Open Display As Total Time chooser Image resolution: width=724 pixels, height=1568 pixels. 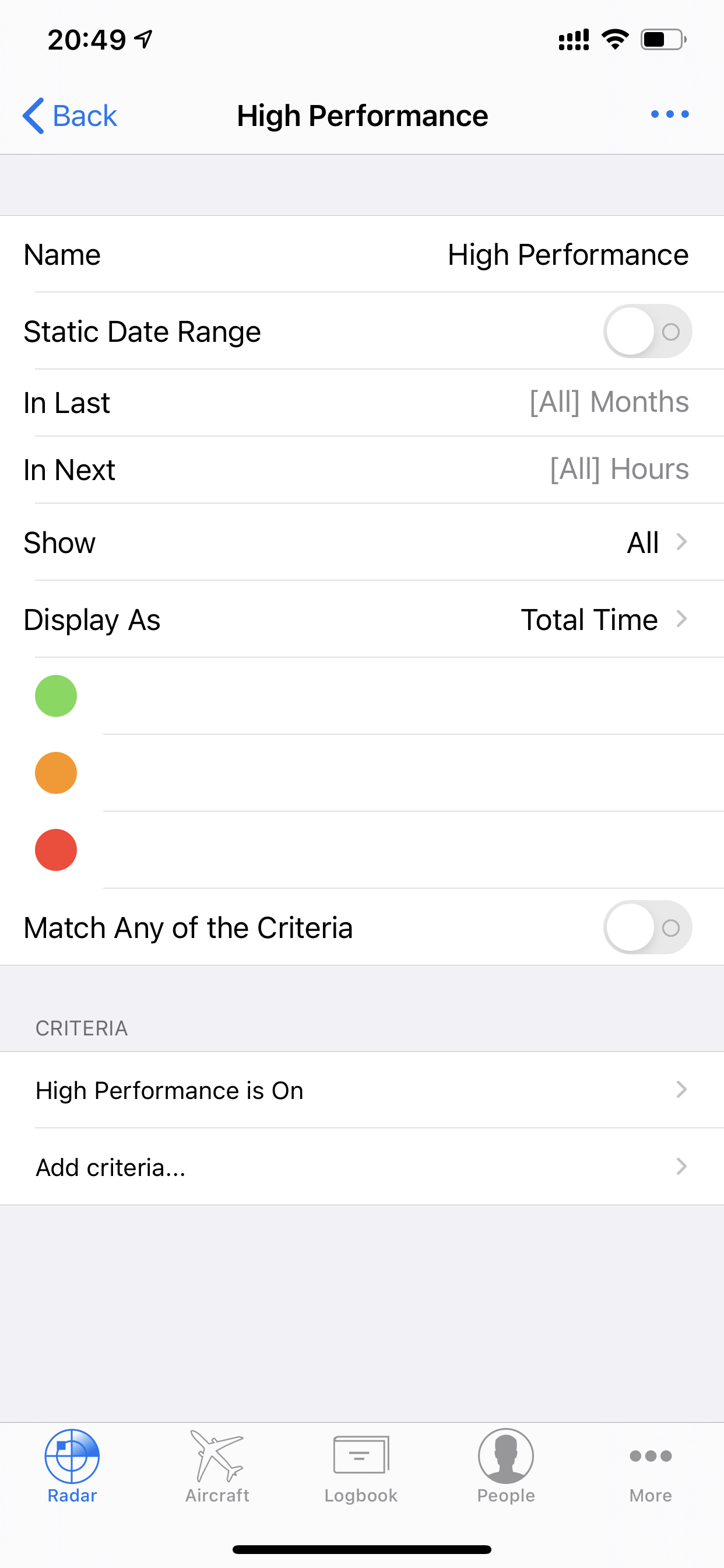362,619
